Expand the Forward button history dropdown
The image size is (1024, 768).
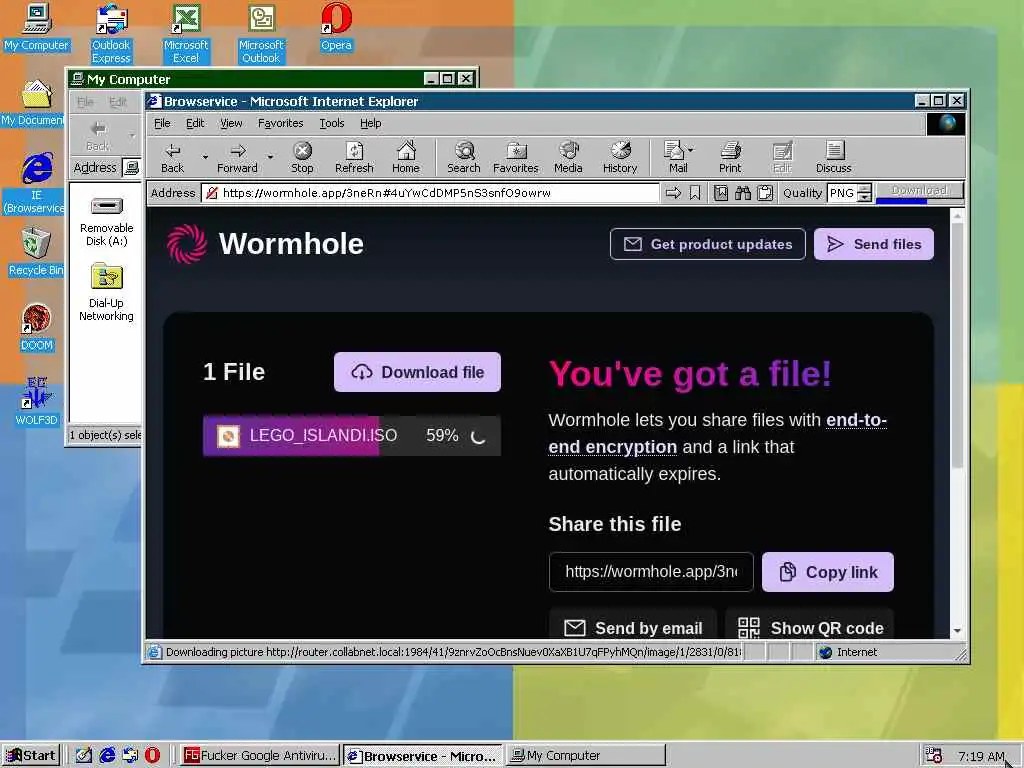tap(270, 157)
